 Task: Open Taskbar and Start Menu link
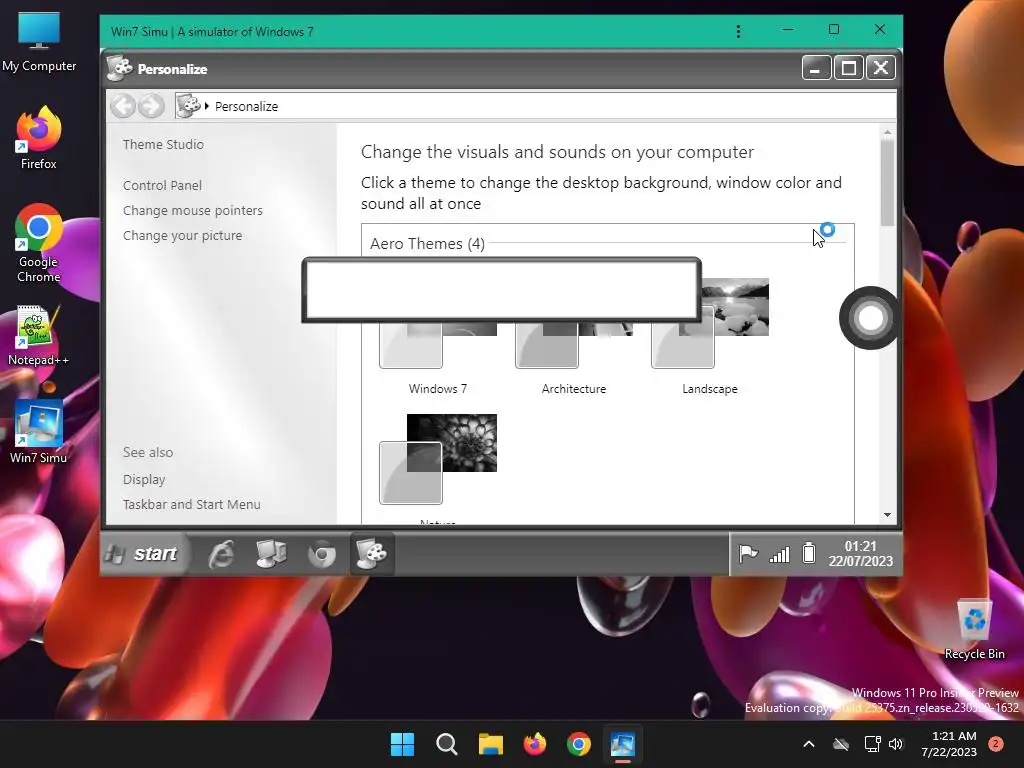(191, 504)
